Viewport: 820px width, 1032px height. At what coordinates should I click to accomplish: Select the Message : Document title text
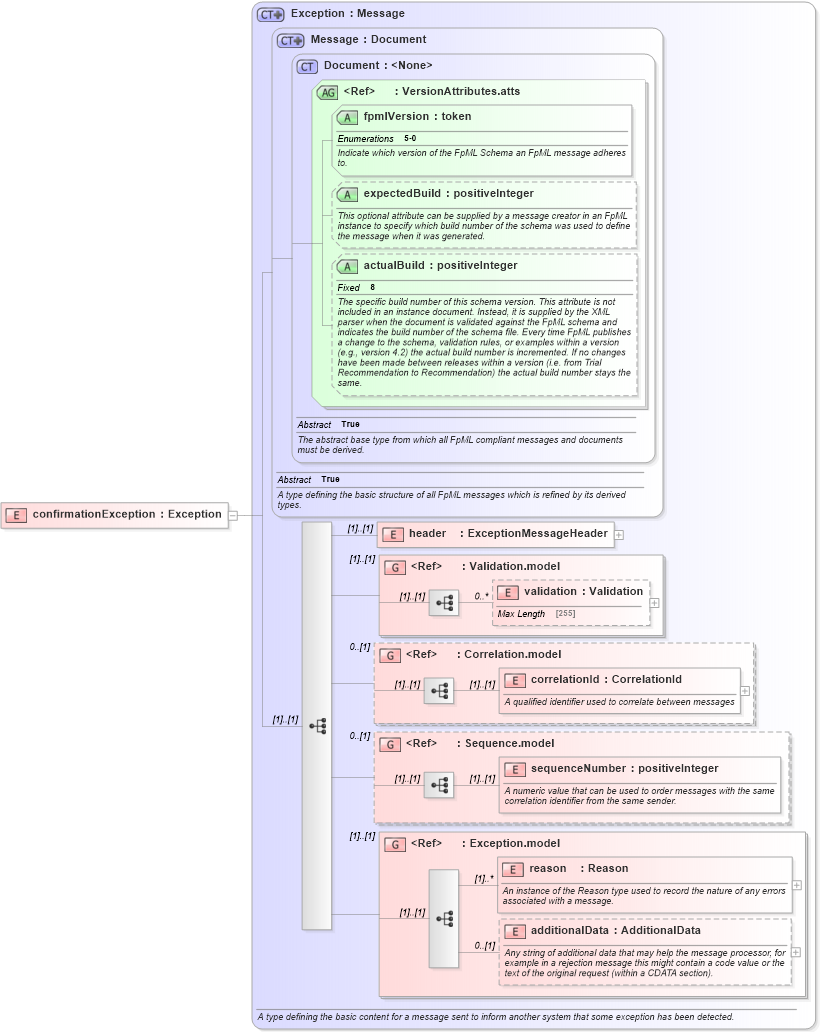pyautogui.click(x=368, y=39)
